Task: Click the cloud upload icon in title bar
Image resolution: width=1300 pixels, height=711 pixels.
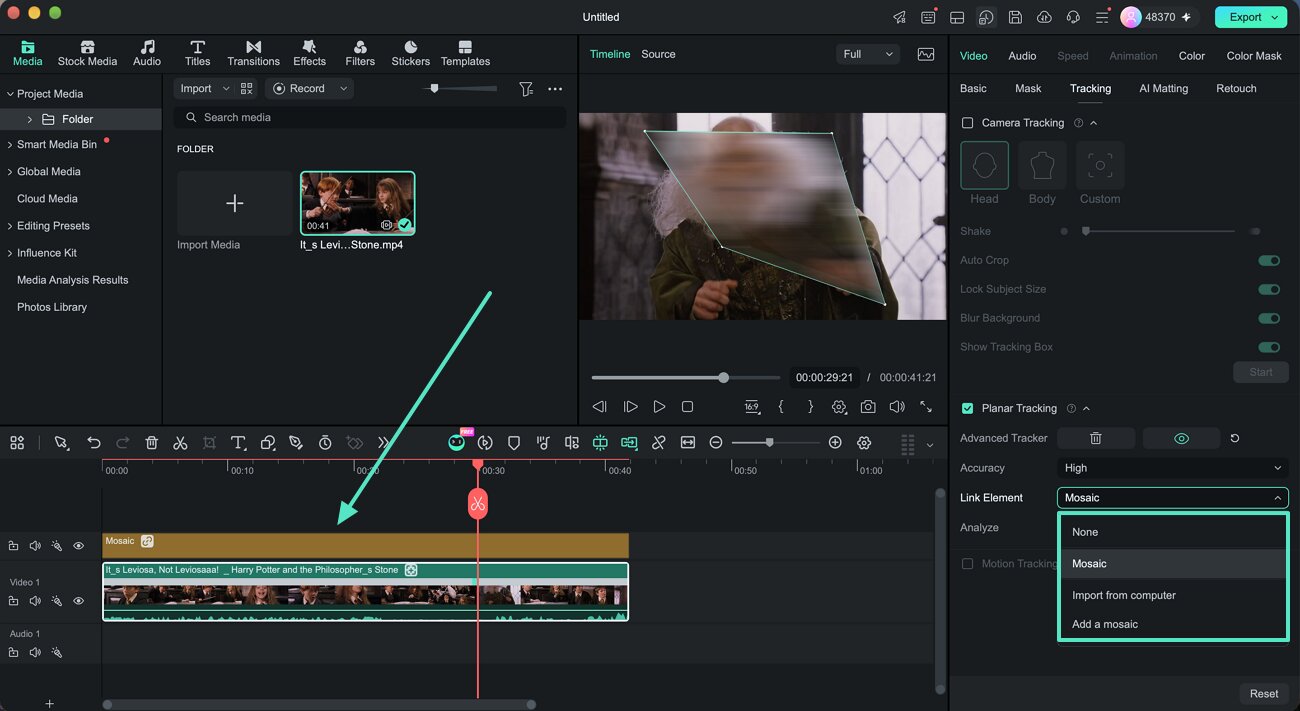Action: tap(1044, 17)
